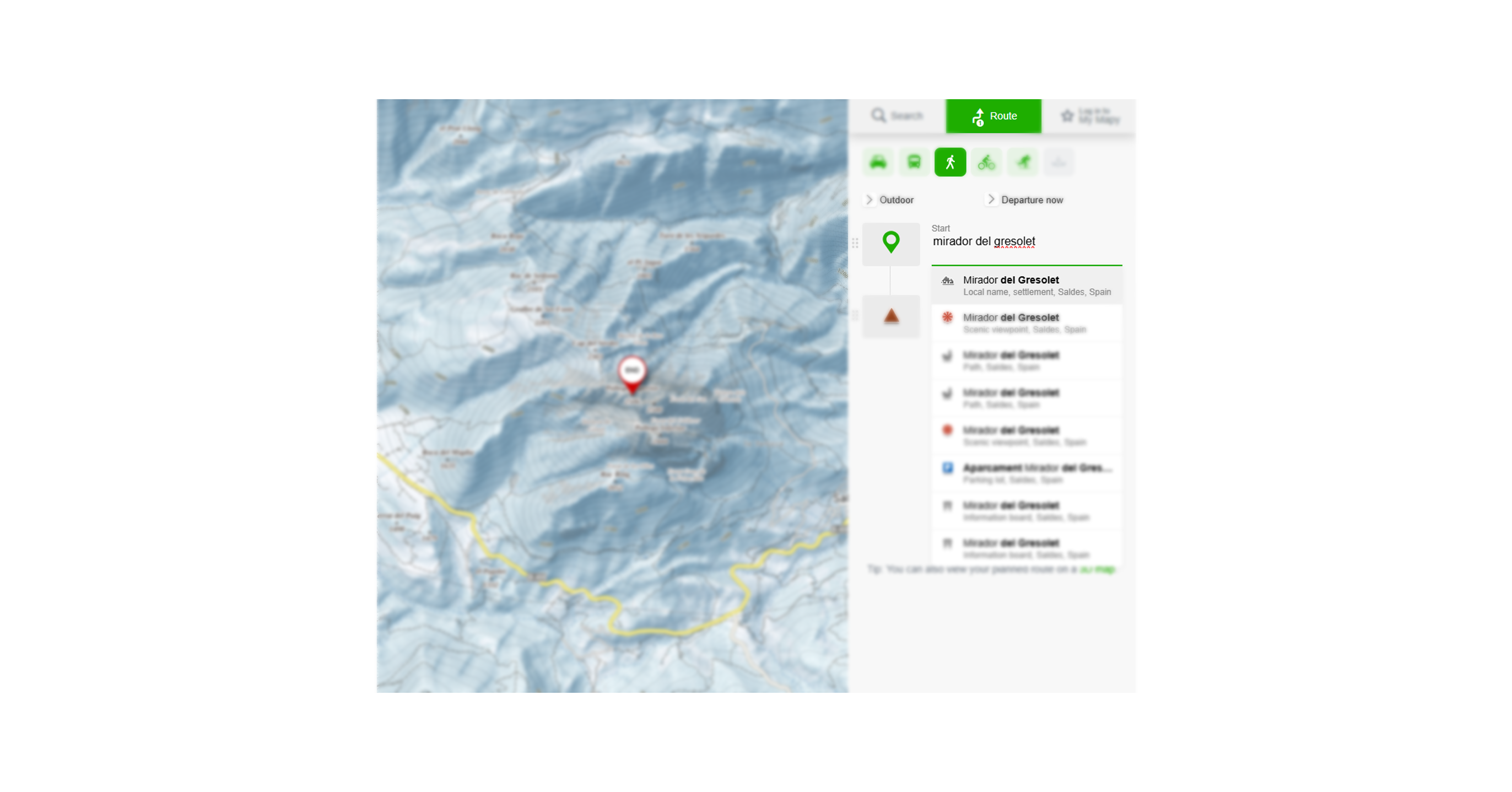
Task: Switch to the Route tab
Action: pyautogui.click(x=993, y=116)
